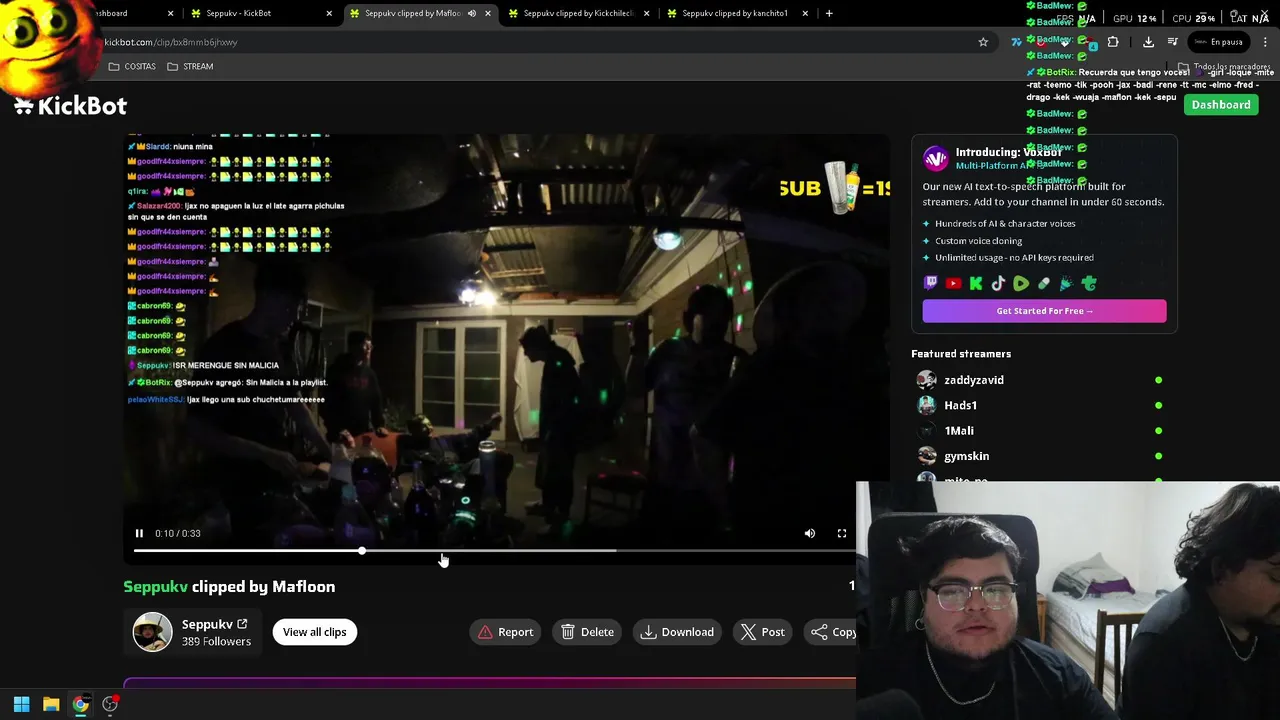Click the Kick platform icon
The image size is (1280, 720).
(x=976, y=284)
